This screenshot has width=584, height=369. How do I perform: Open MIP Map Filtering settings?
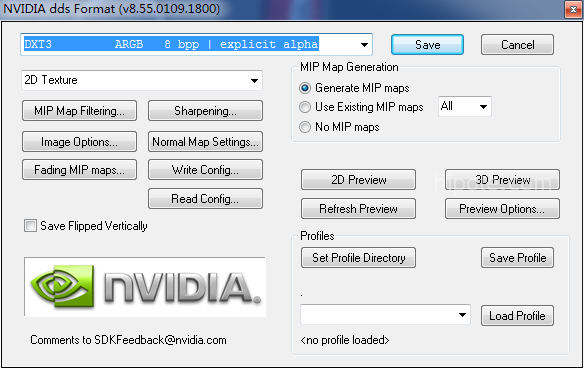[x=79, y=111]
